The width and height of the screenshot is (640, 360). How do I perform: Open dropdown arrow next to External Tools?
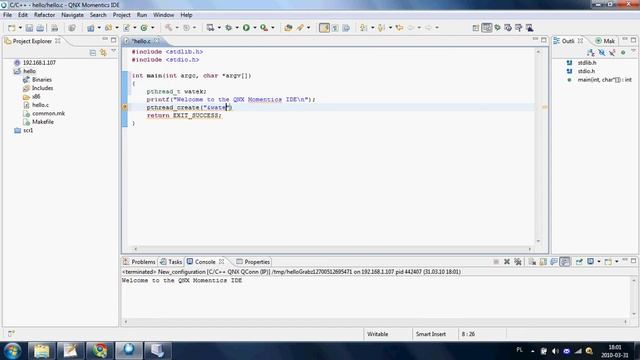(x=273, y=28)
